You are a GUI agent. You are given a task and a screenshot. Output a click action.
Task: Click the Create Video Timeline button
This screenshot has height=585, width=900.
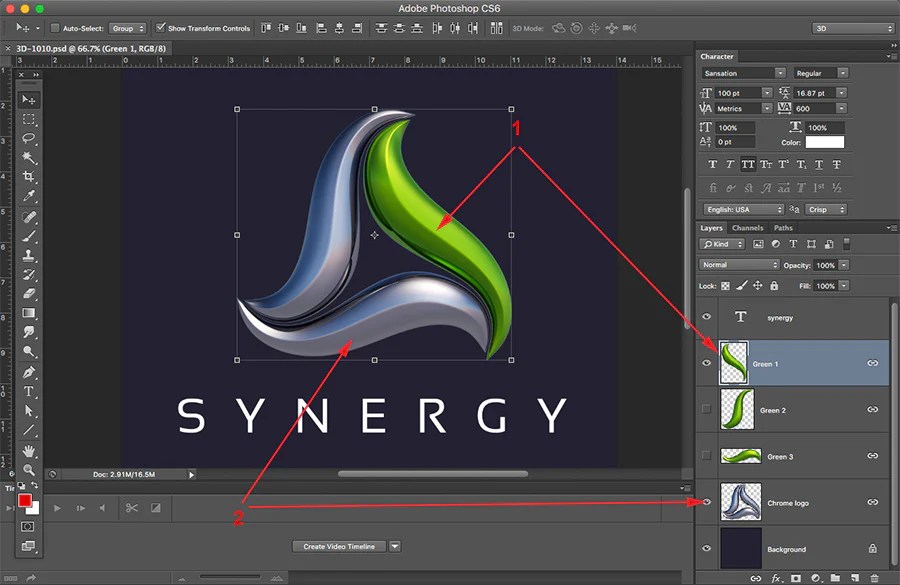click(x=339, y=546)
